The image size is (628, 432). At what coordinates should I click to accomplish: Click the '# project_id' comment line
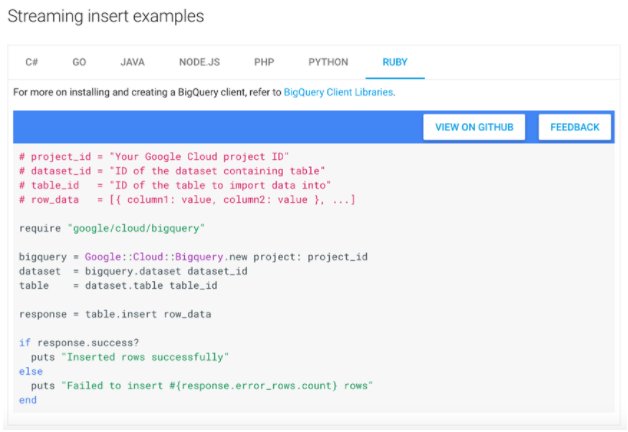point(154,157)
